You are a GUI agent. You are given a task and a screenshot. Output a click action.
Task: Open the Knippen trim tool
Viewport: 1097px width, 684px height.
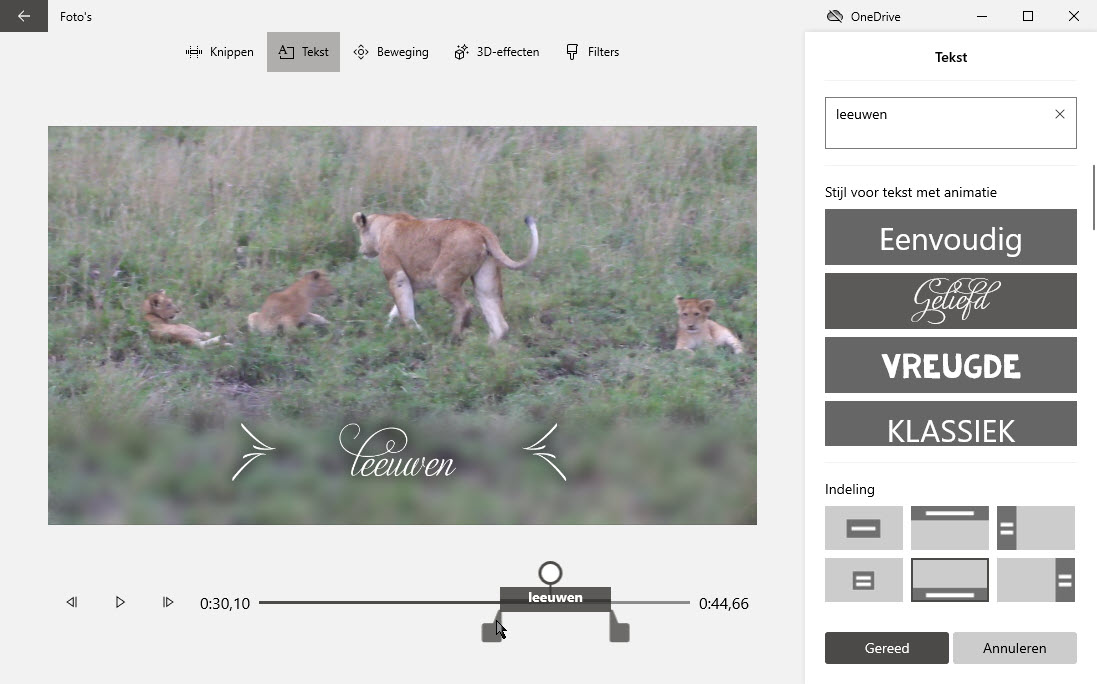point(220,52)
